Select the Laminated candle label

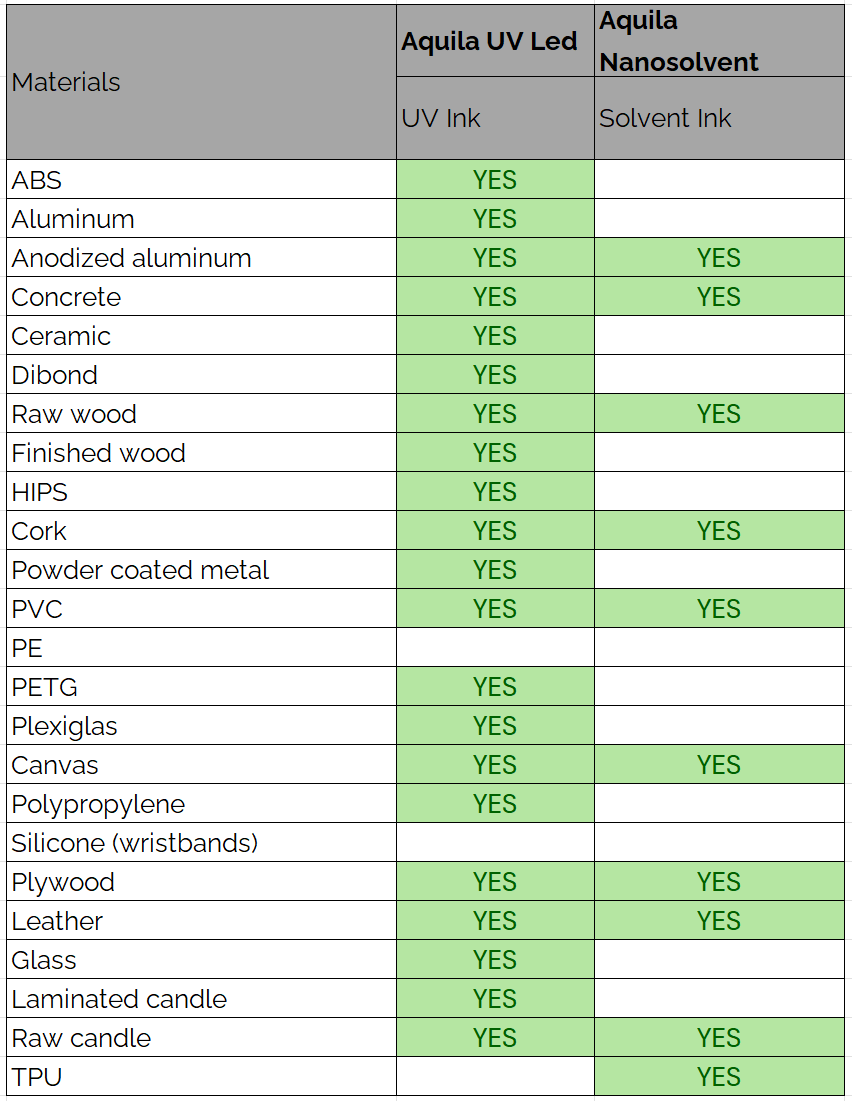[x=119, y=999]
